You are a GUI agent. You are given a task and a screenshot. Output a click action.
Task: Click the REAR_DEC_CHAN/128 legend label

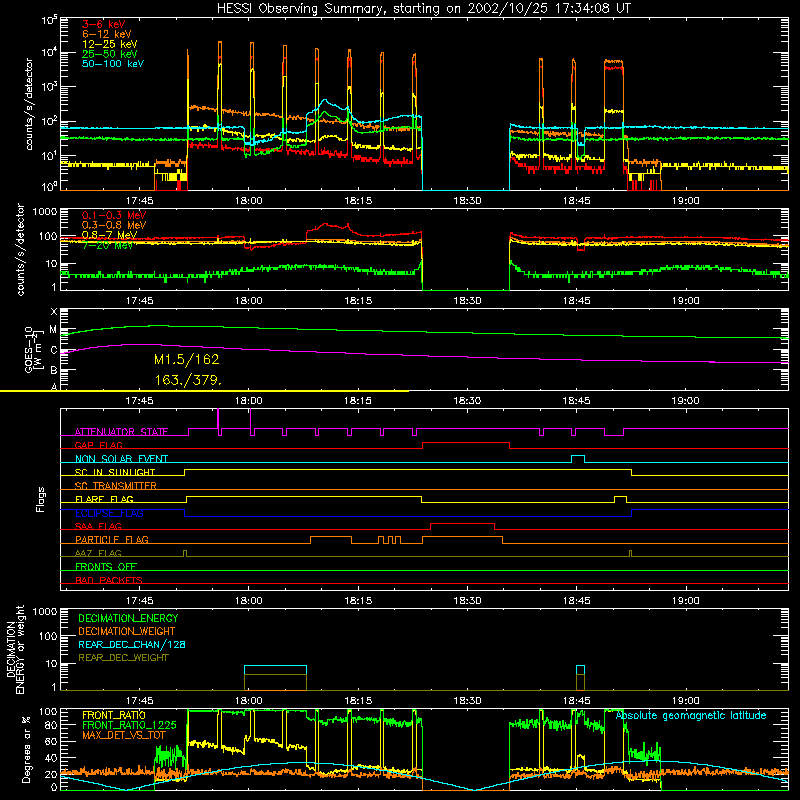132,645
